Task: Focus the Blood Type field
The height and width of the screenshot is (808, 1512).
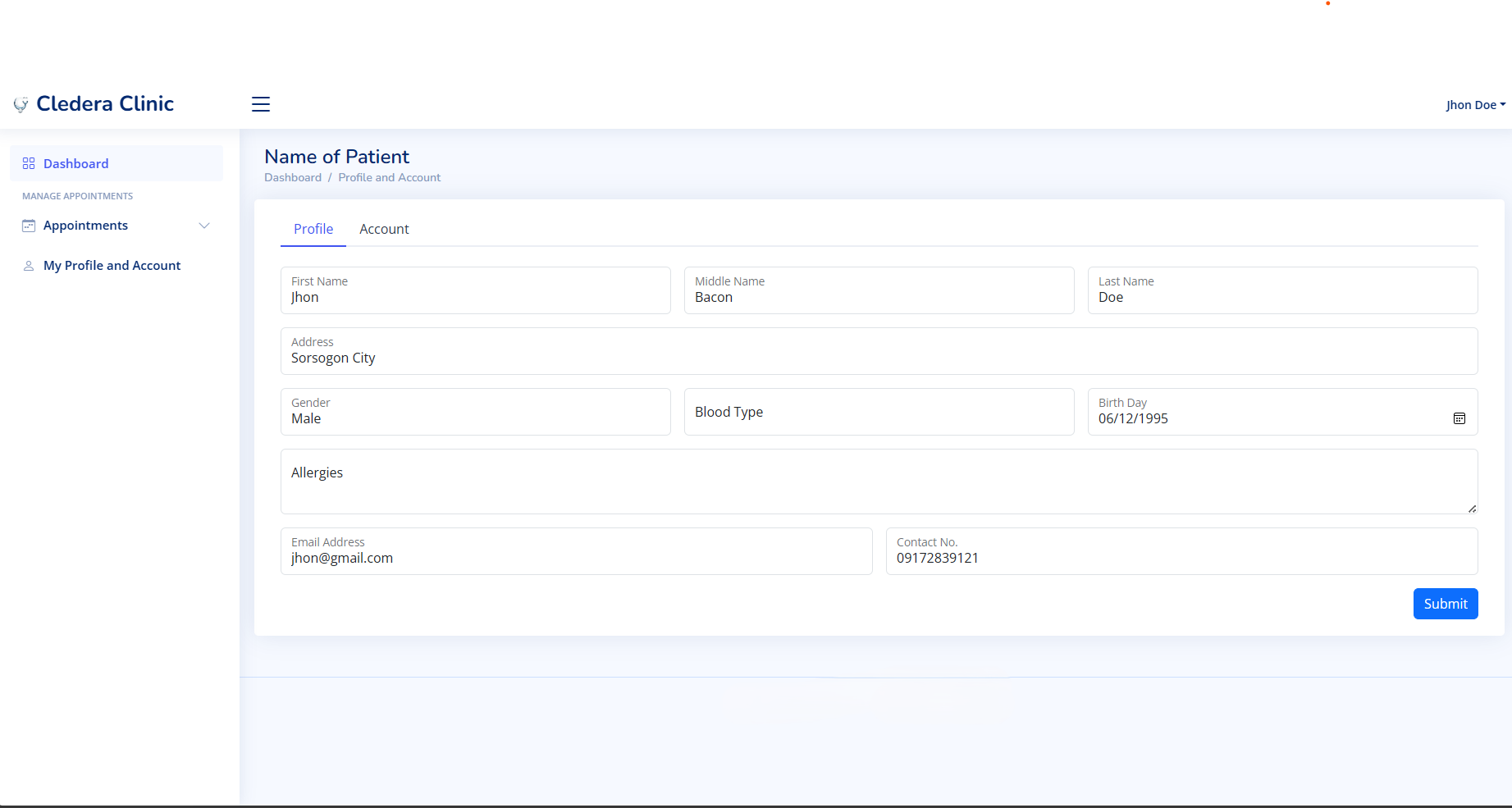Action: 879,412
